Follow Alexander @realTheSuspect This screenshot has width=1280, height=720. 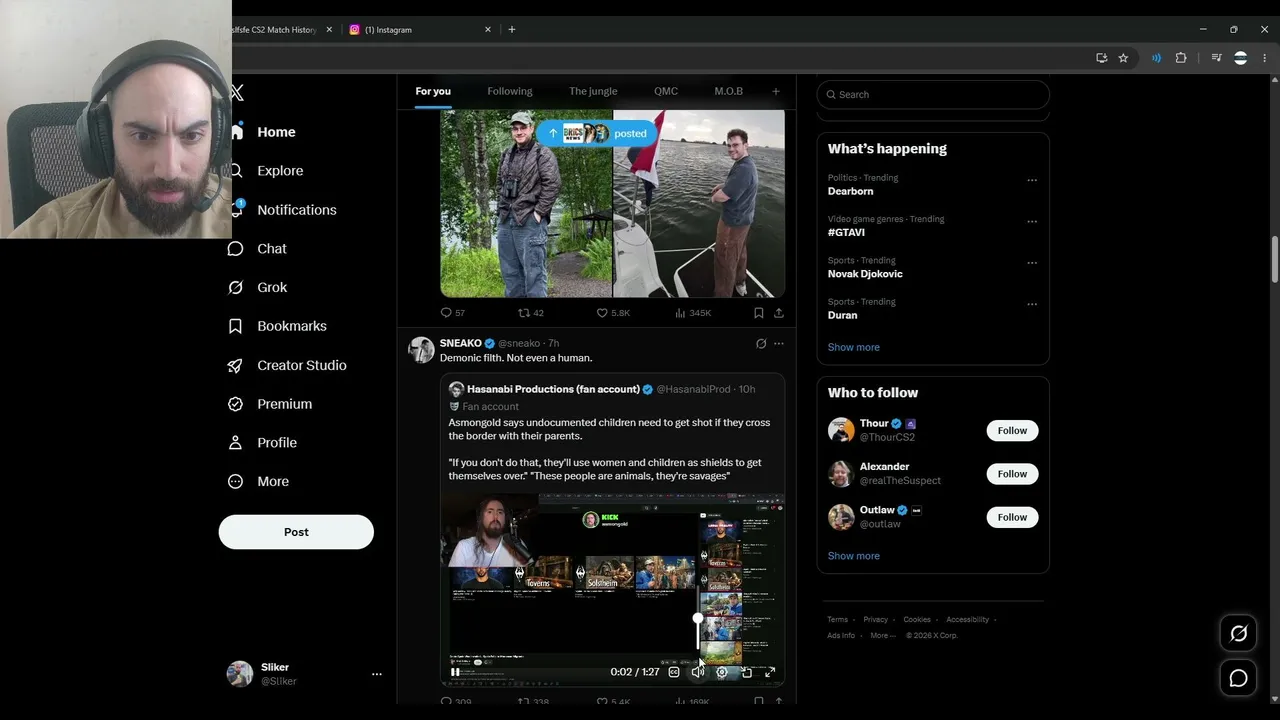[1012, 473]
